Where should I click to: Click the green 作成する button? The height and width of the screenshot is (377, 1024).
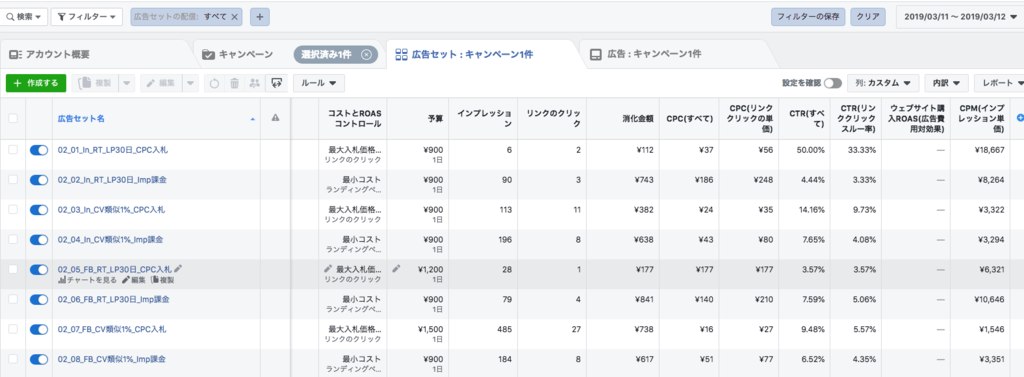37,83
